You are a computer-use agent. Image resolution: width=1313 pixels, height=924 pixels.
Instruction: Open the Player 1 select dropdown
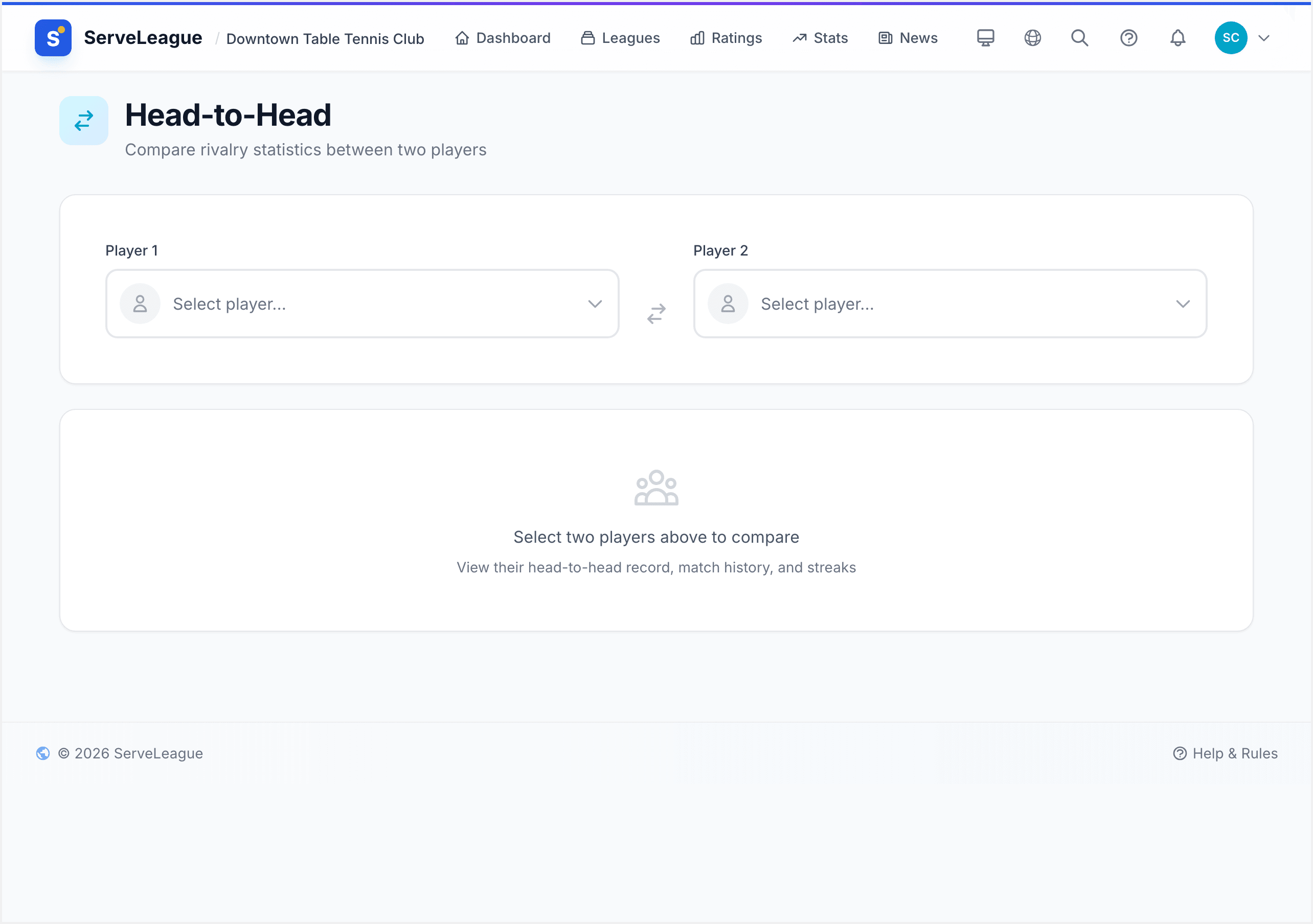362,304
